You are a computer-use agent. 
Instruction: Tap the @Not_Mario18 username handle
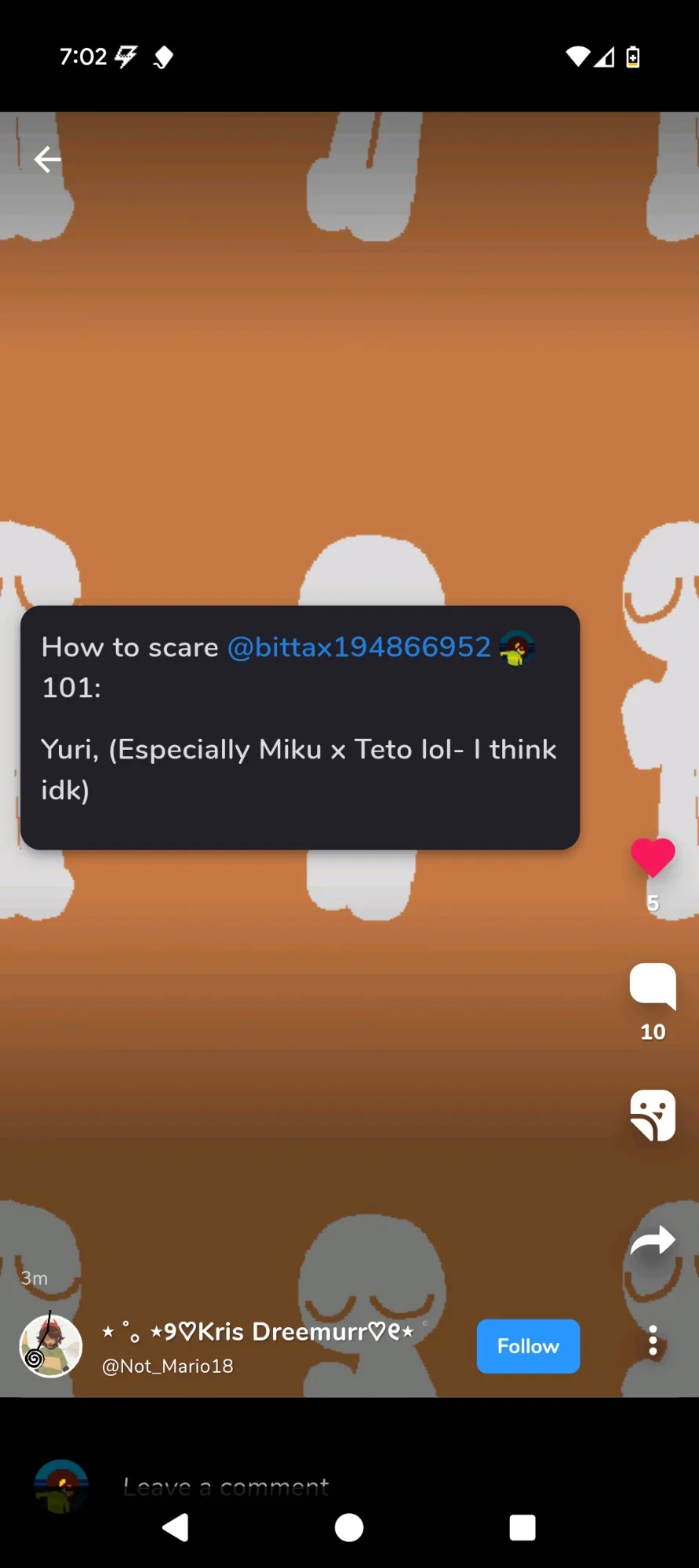(168, 1366)
